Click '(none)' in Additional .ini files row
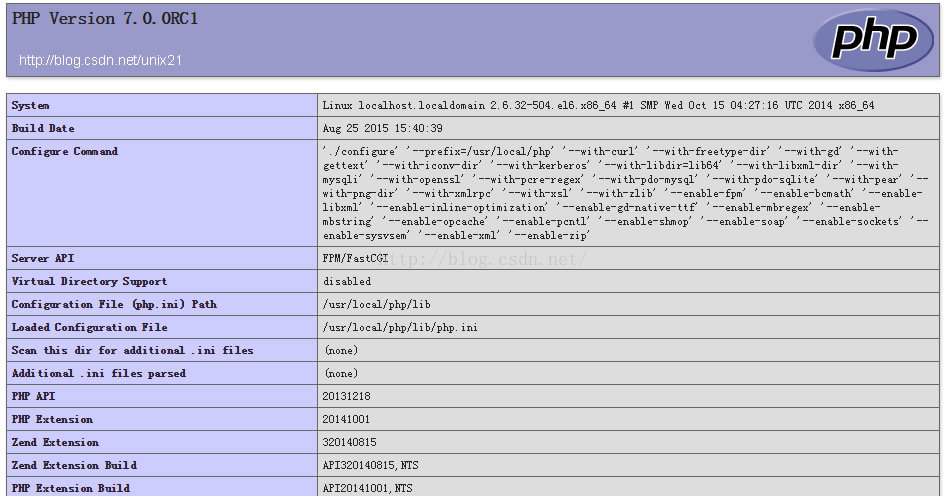The width and height of the screenshot is (947, 496). click(x=341, y=373)
